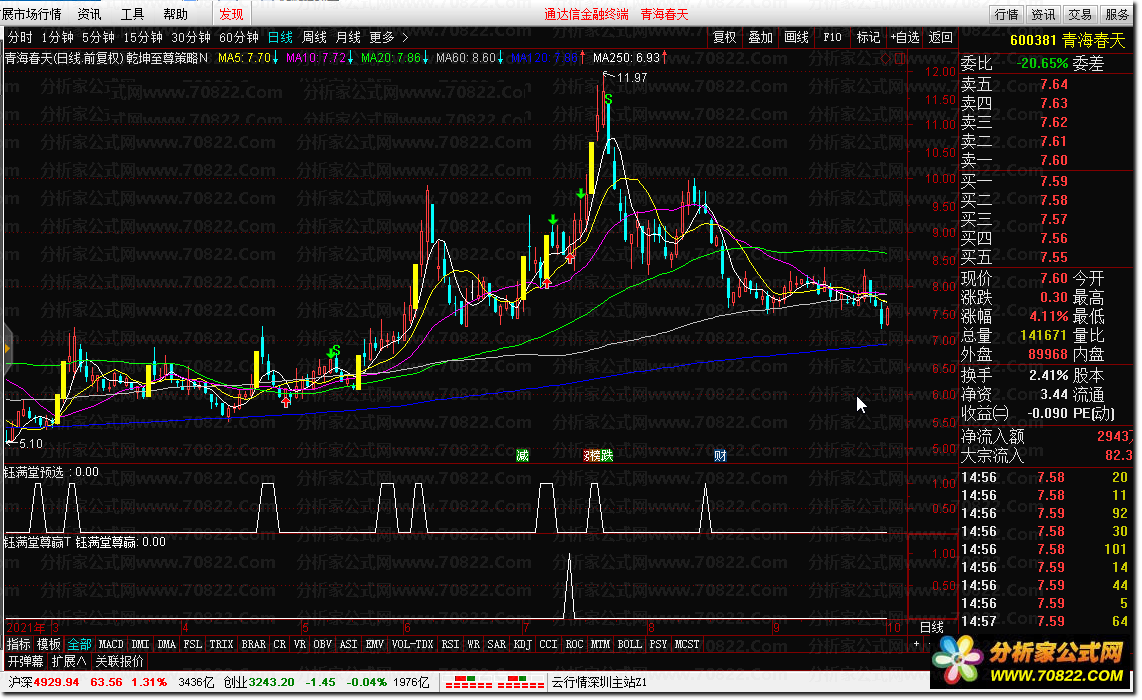Open the 资讯 menu in top-left

coord(90,14)
